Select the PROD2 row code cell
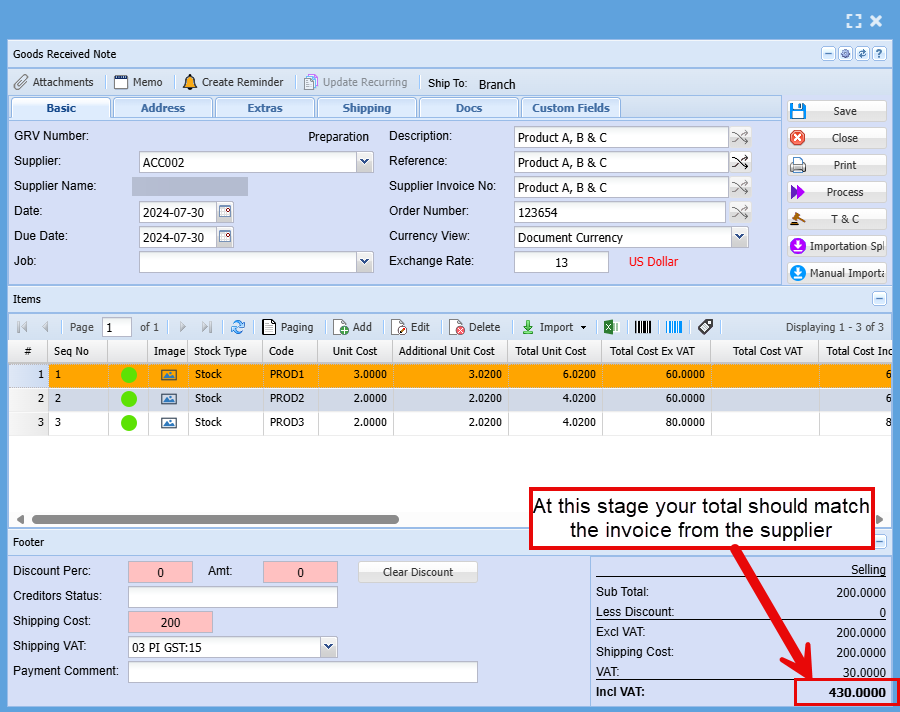The width and height of the screenshot is (900, 712). (x=290, y=398)
